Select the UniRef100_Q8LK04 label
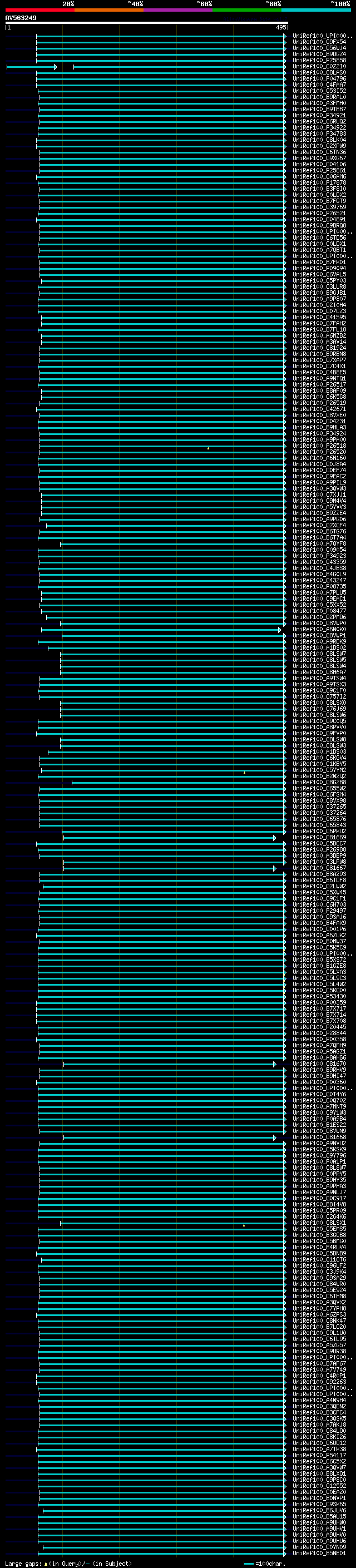Image resolution: width=356 pixels, height=1568 pixels. [x=319, y=140]
